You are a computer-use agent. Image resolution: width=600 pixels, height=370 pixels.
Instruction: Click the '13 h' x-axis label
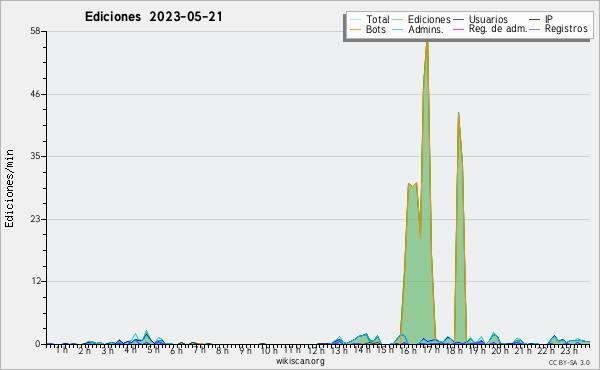339,350
